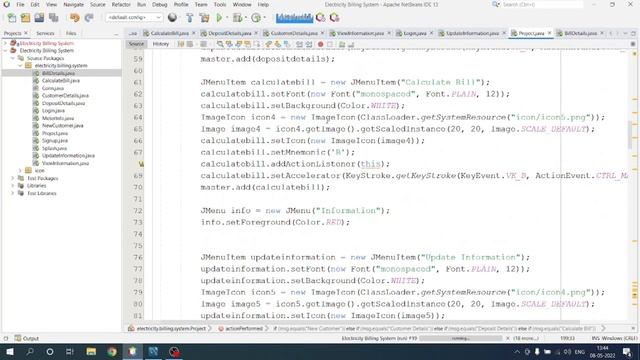Open the Tools menu

[x=220, y=4]
